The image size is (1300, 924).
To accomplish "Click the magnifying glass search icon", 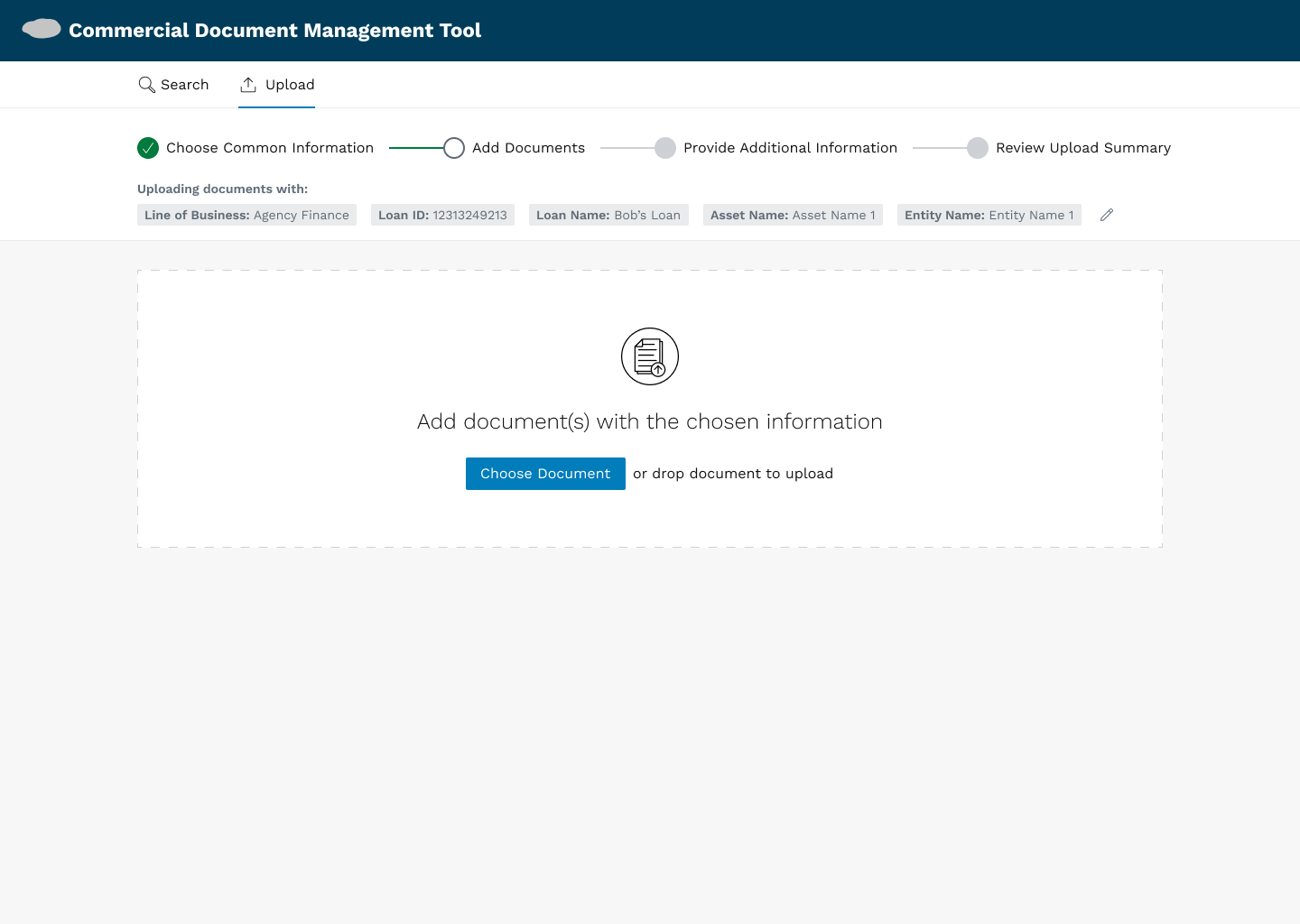I will coord(146,85).
